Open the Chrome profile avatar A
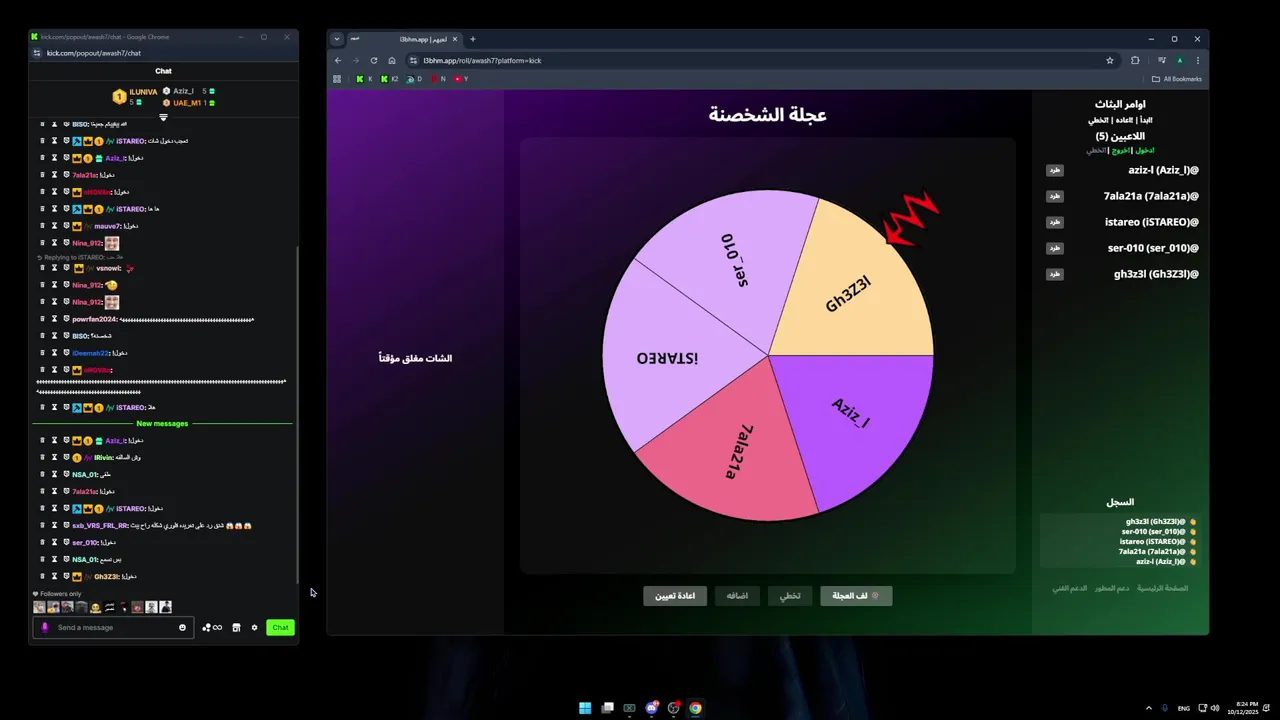The height and width of the screenshot is (720, 1280). [1179, 60]
